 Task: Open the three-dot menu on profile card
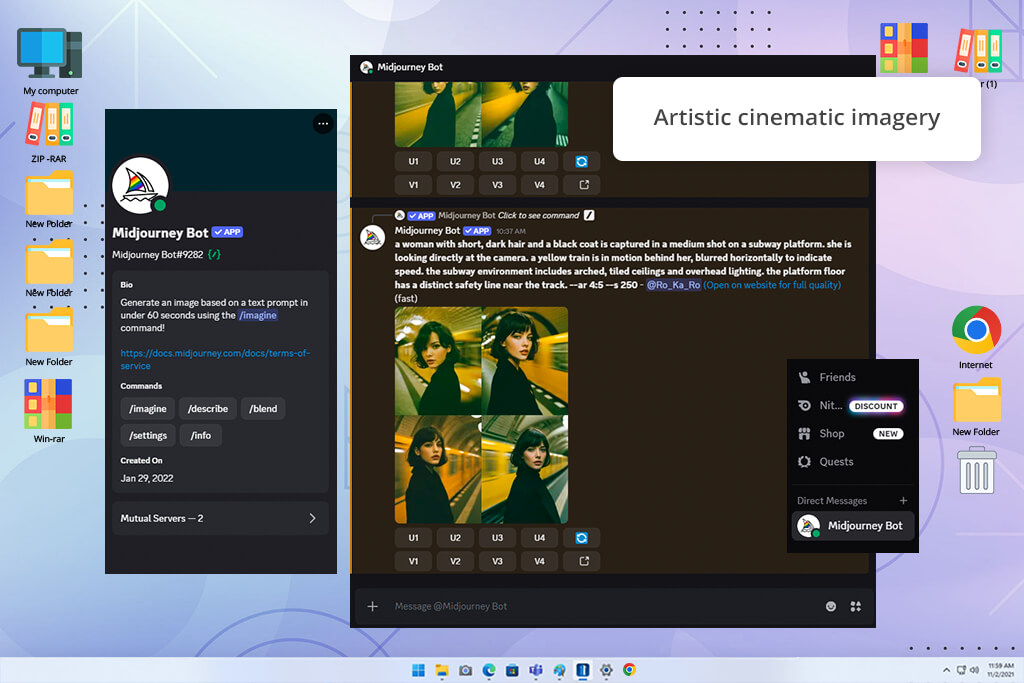point(323,123)
